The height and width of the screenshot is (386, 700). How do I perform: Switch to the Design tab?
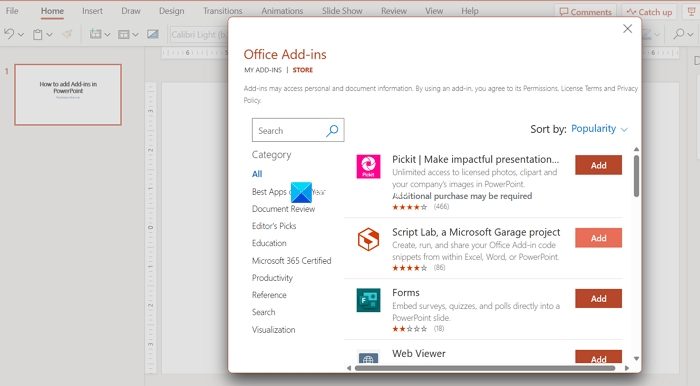171,11
